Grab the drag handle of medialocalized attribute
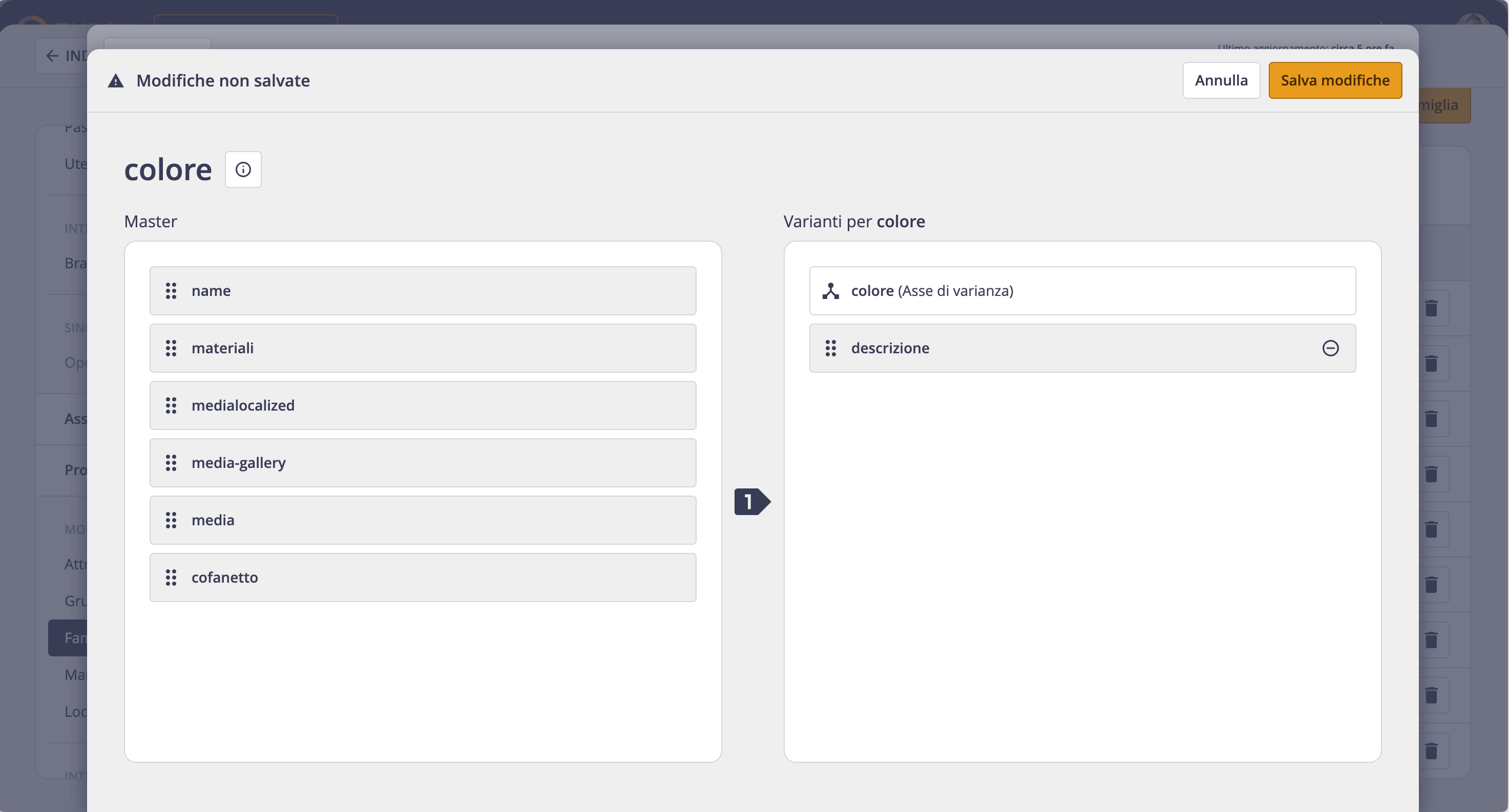Image resolution: width=1509 pixels, height=812 pixels. tap(171, 405)
